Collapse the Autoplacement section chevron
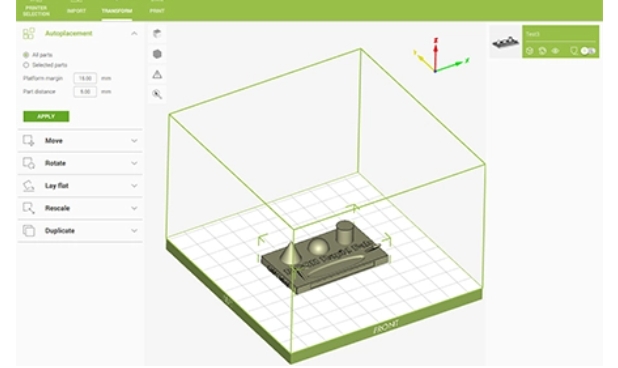 (134, 33)
